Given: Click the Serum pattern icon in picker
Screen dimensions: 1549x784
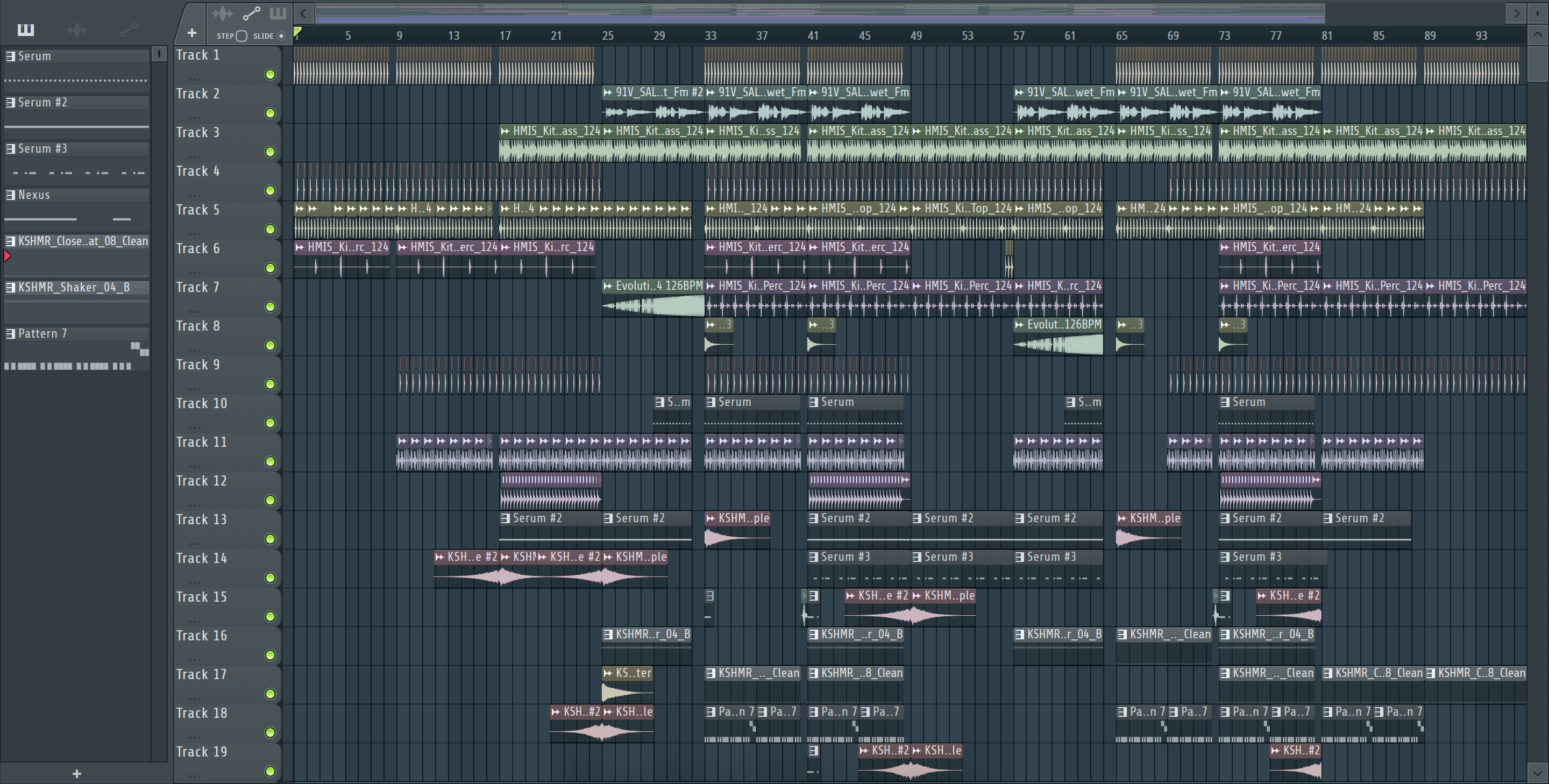Looking at the screenshot, I should point(10,56).
